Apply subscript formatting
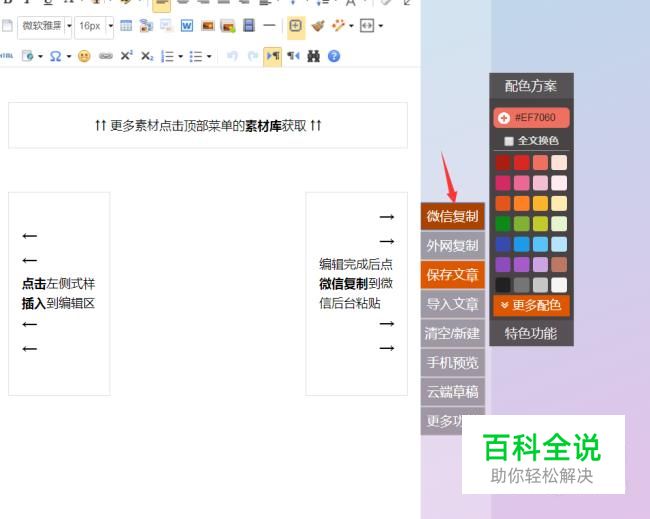This screenshot has height=519, width=650. coord(147,56)
